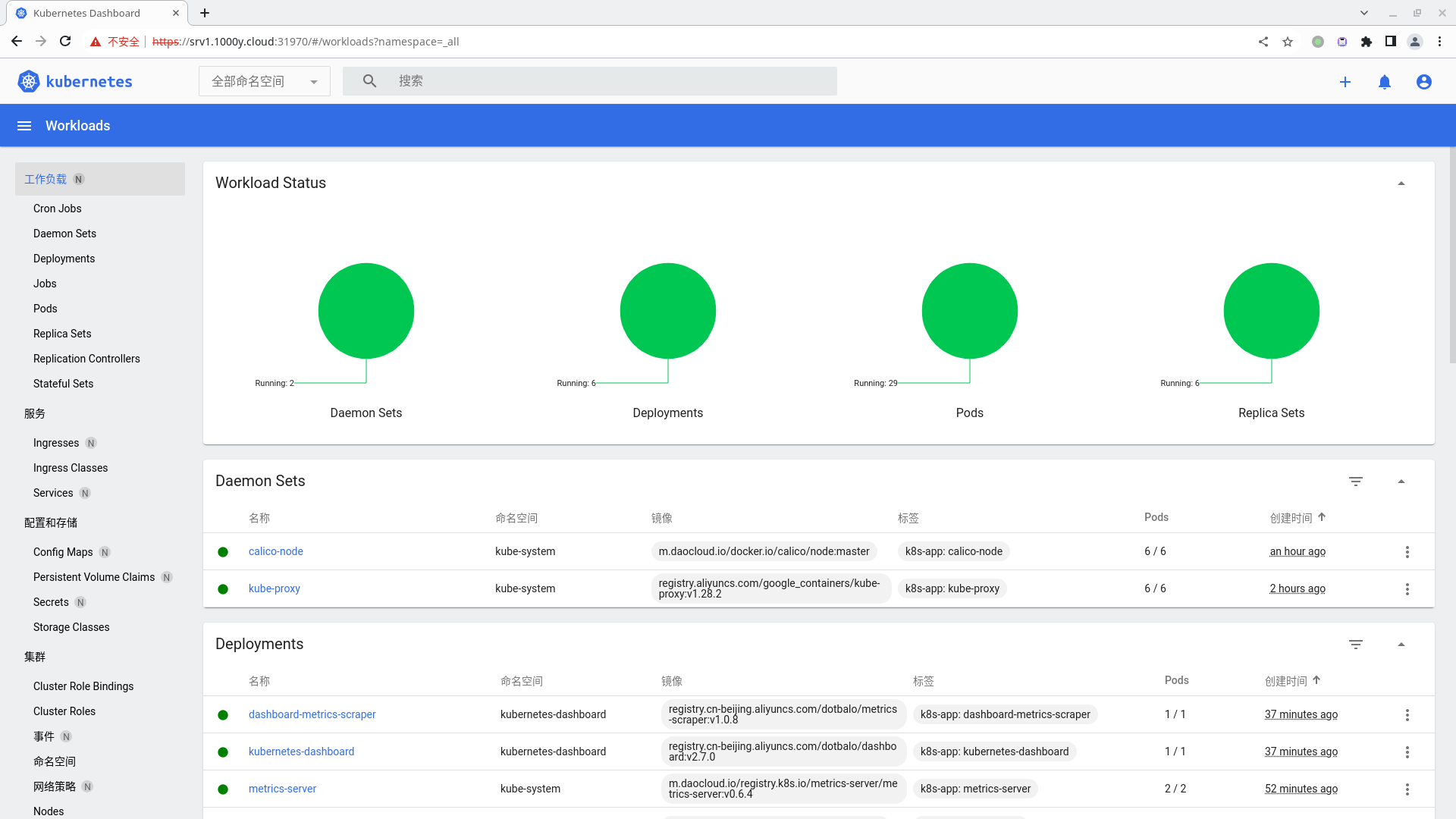Click the not-secure warning icon
This screenshot has height=819, width=1456.
click(96, 42)
